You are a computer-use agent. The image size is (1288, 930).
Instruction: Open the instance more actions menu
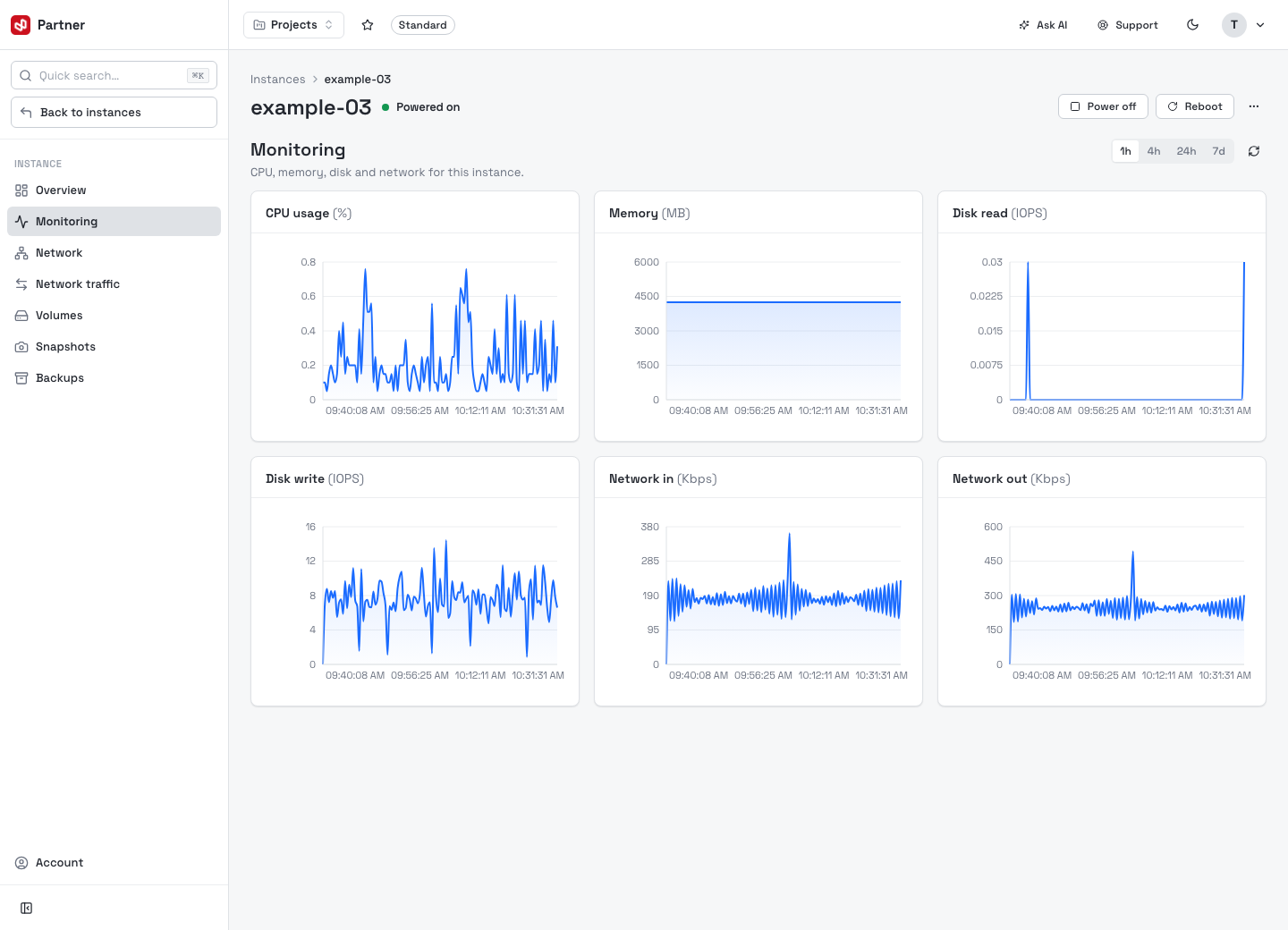1254,106
